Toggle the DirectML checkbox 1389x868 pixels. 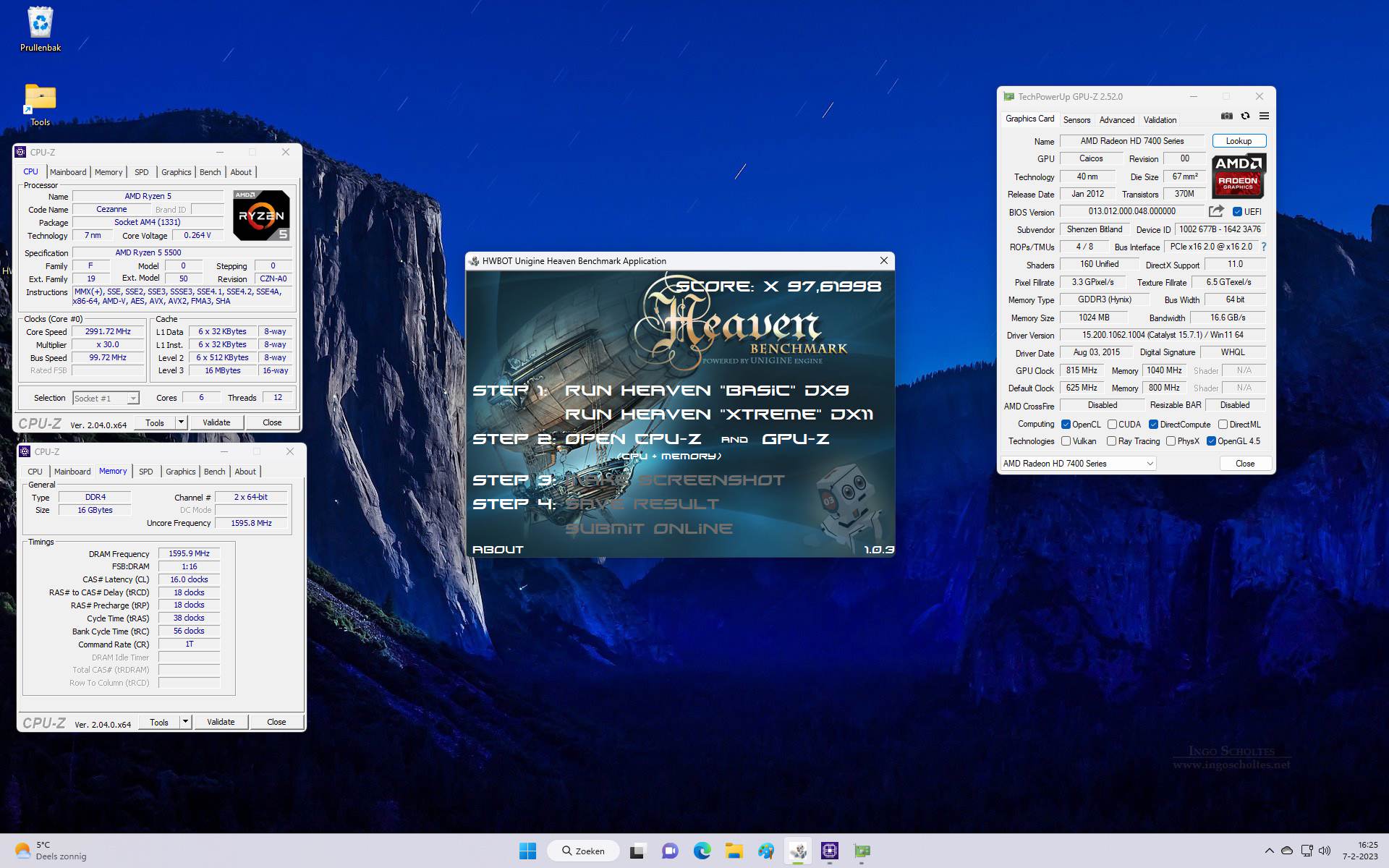click(x=1223, y=425)
